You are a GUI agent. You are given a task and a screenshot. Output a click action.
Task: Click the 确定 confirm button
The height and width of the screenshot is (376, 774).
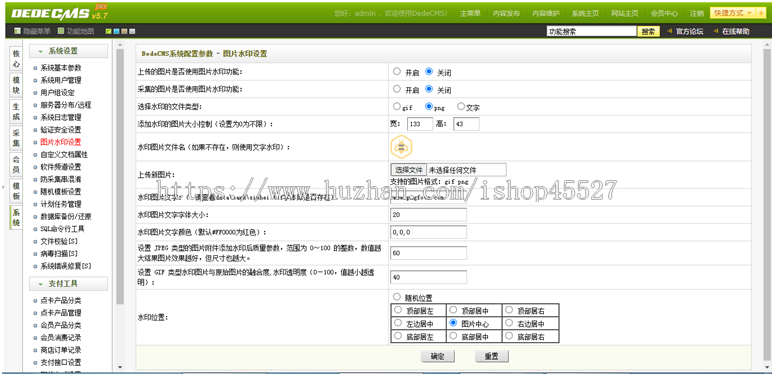[438, 356]
